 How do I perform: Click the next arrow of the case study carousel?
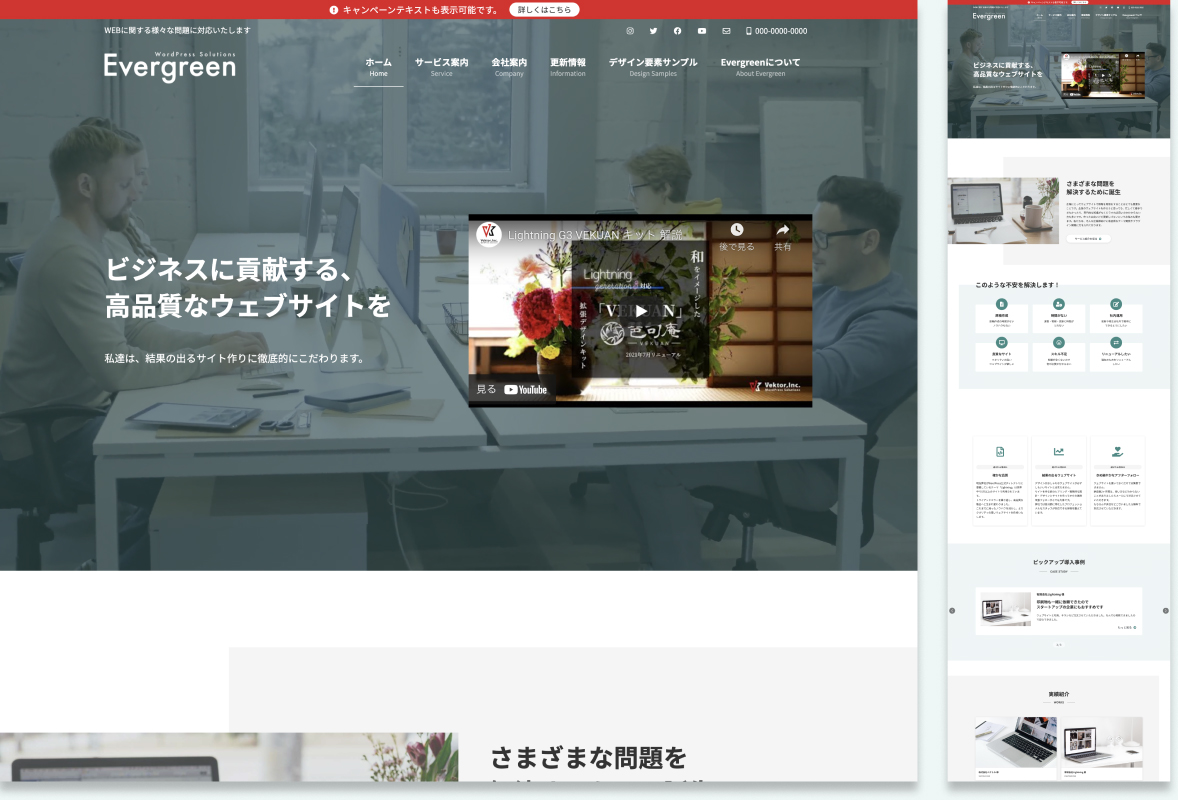pos(1166,611)
